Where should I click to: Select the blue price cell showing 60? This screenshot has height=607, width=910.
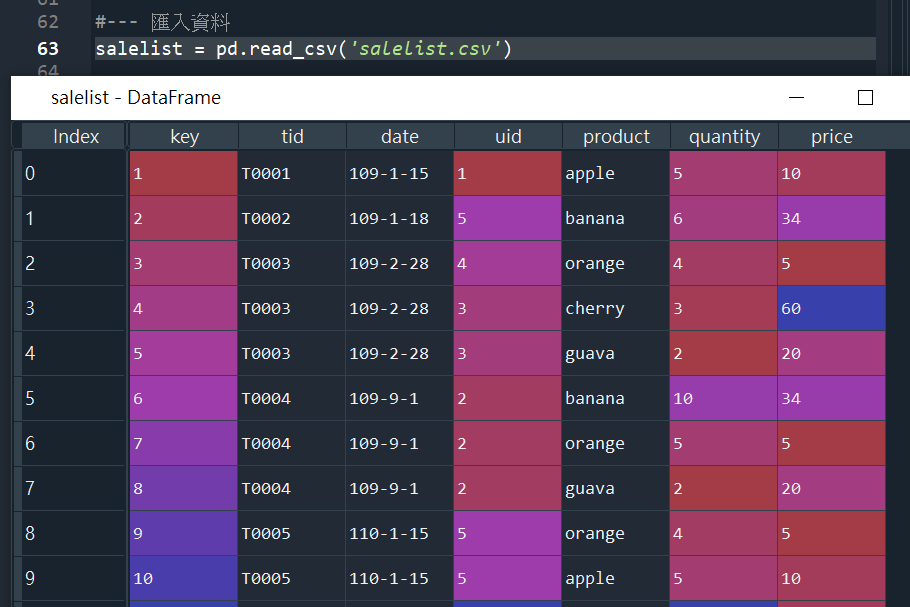(831, 308)
